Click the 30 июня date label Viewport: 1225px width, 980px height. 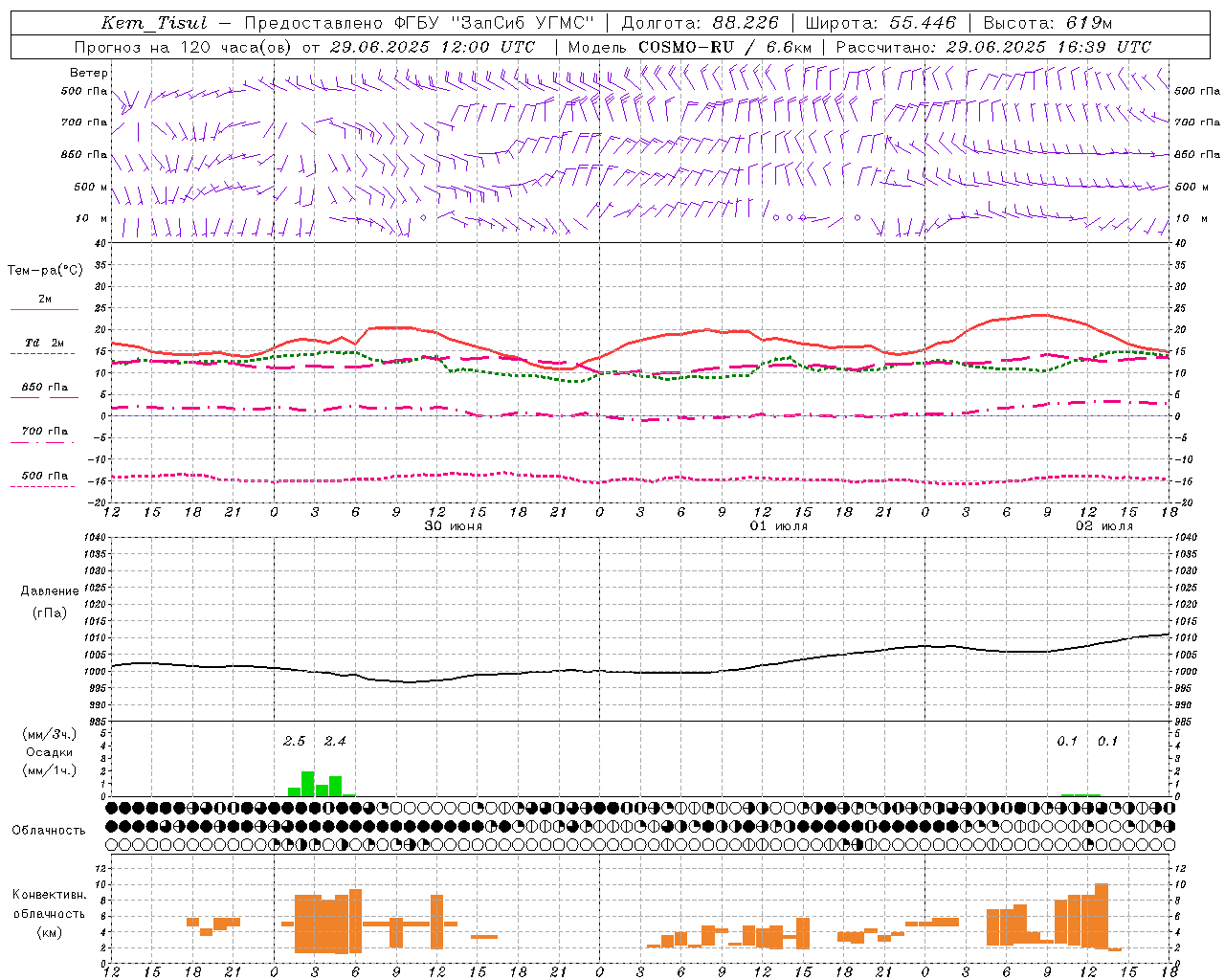pos(454,526)
